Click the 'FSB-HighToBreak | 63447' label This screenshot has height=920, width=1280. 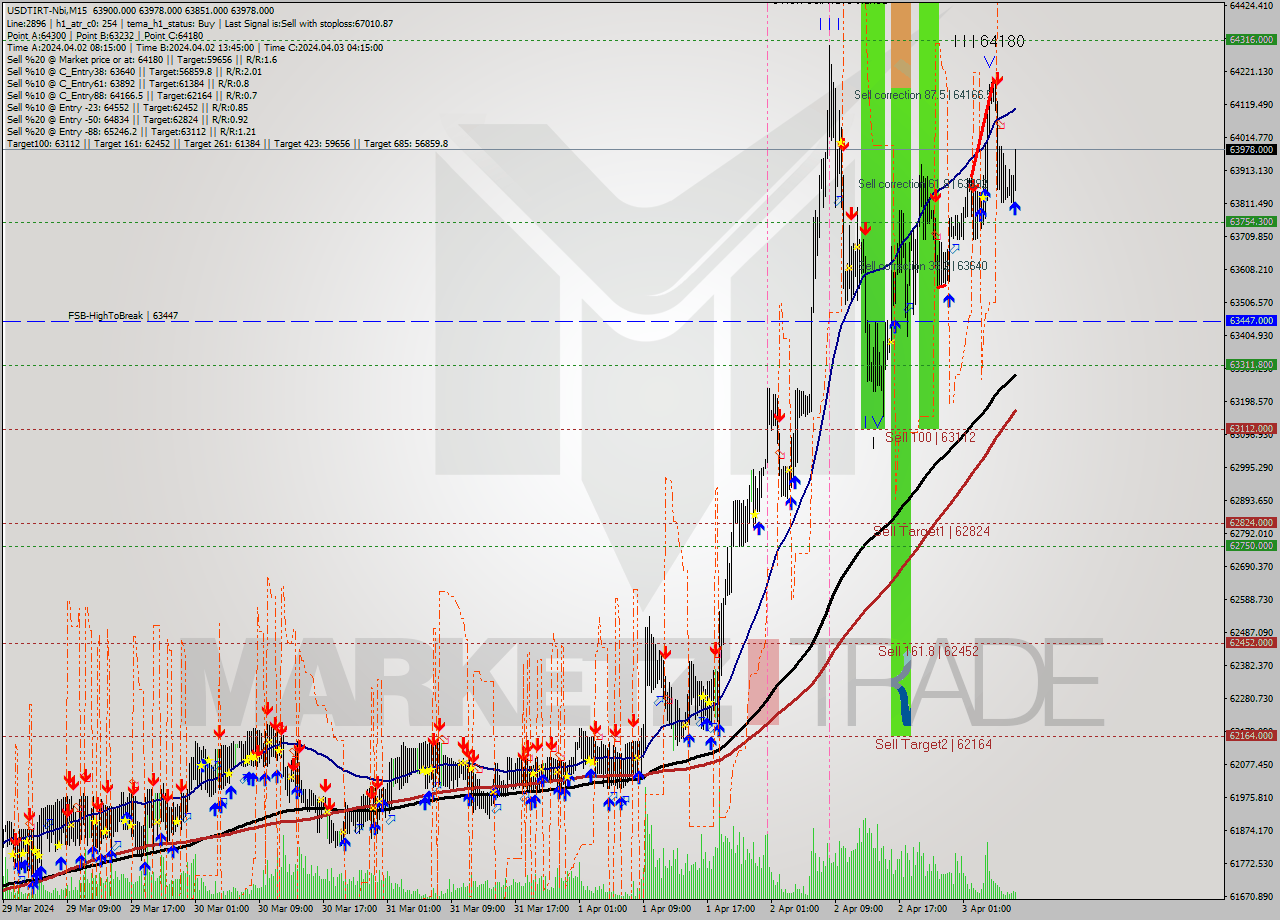coord(123,315)
